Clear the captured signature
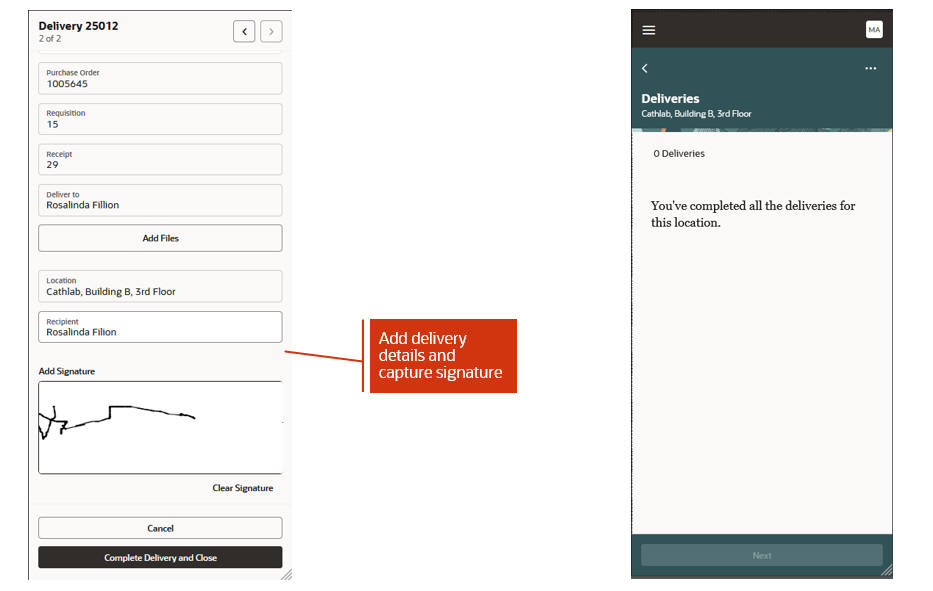This screenshot has height=591, width=933. click(x=242, y=488)
